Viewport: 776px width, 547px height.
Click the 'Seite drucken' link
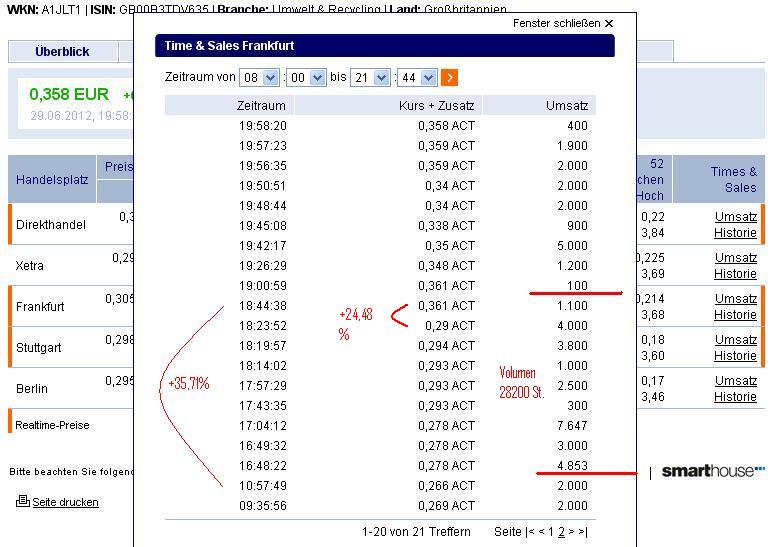pos(65,502)
